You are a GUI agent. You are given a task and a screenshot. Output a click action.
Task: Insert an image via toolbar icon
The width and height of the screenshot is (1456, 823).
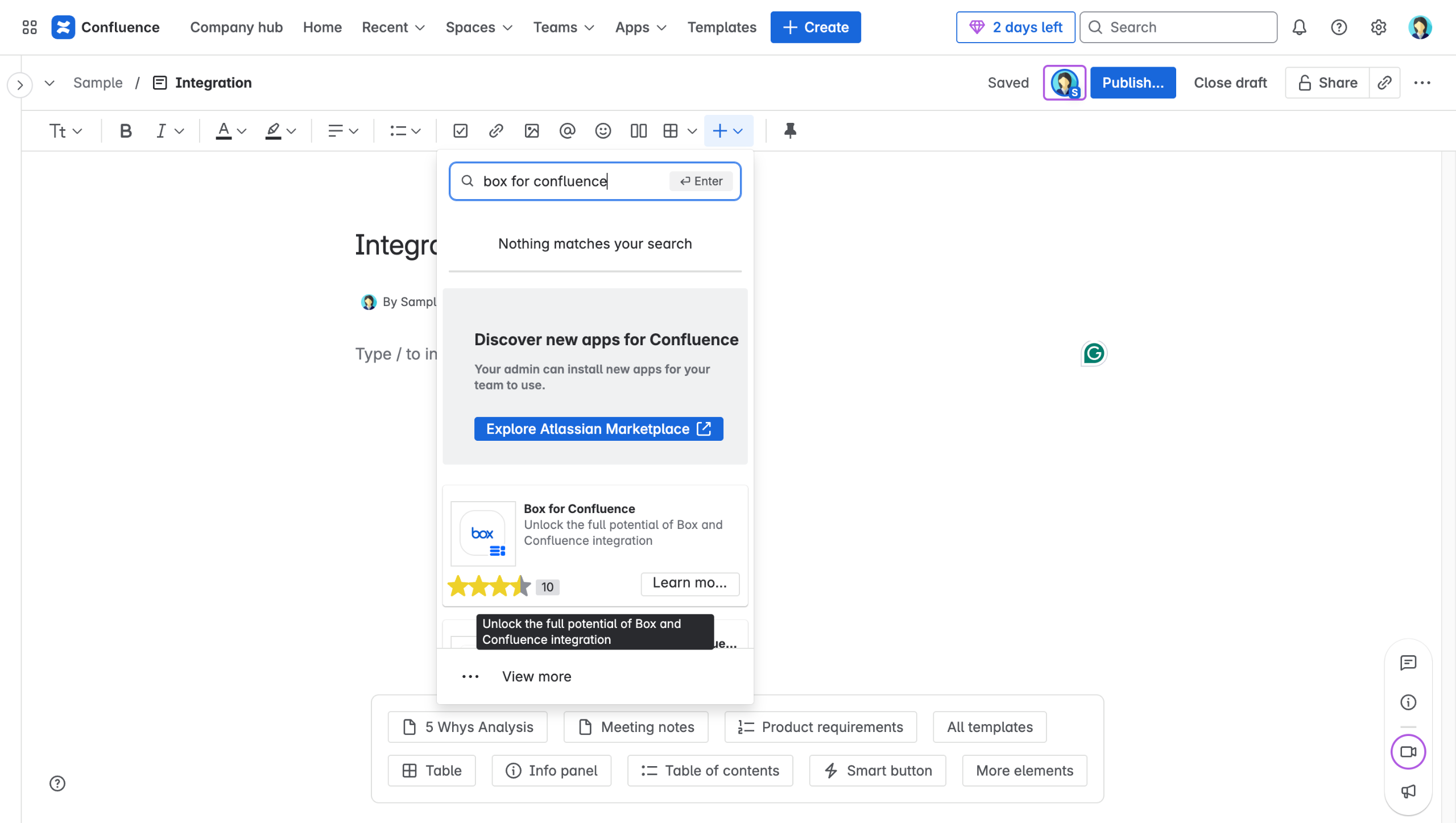tap(532, 131)
